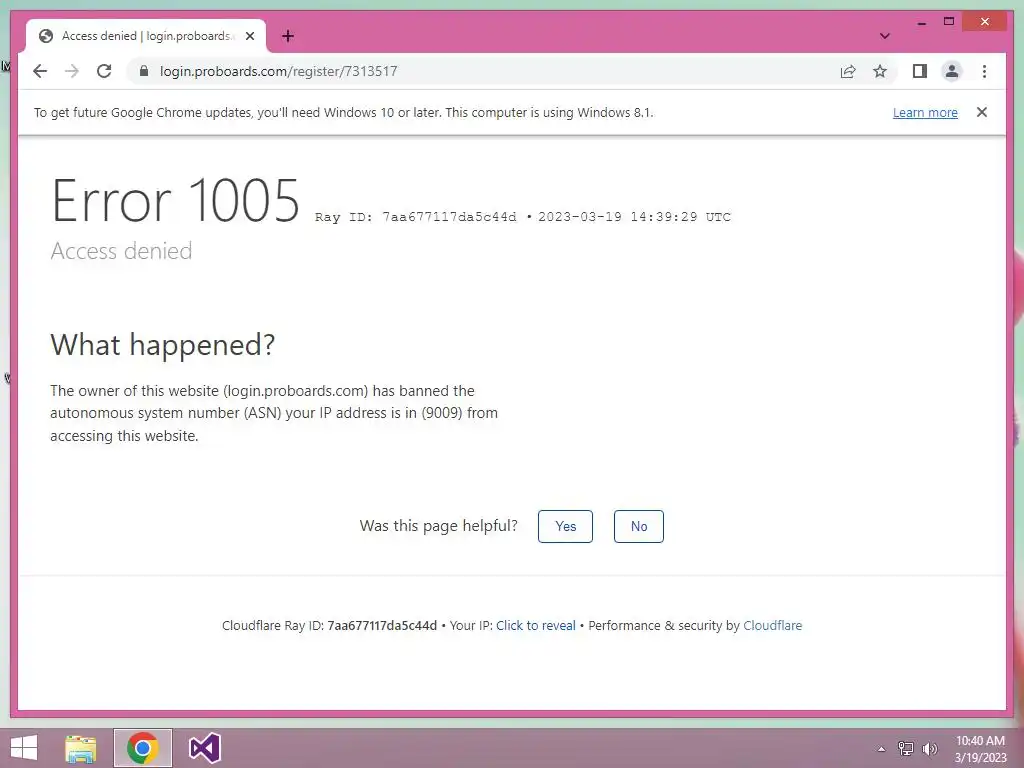Click the volume speaker tray icon

tap(929, 748)
